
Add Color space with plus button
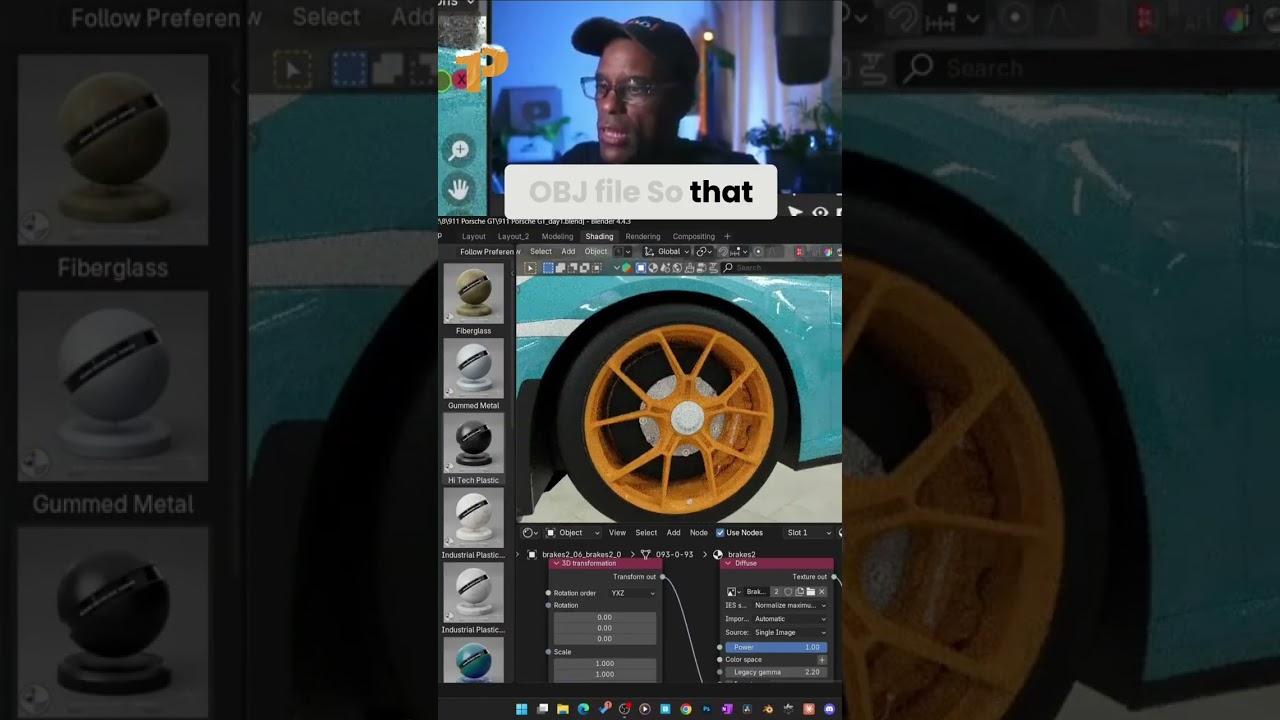[822, 660]
